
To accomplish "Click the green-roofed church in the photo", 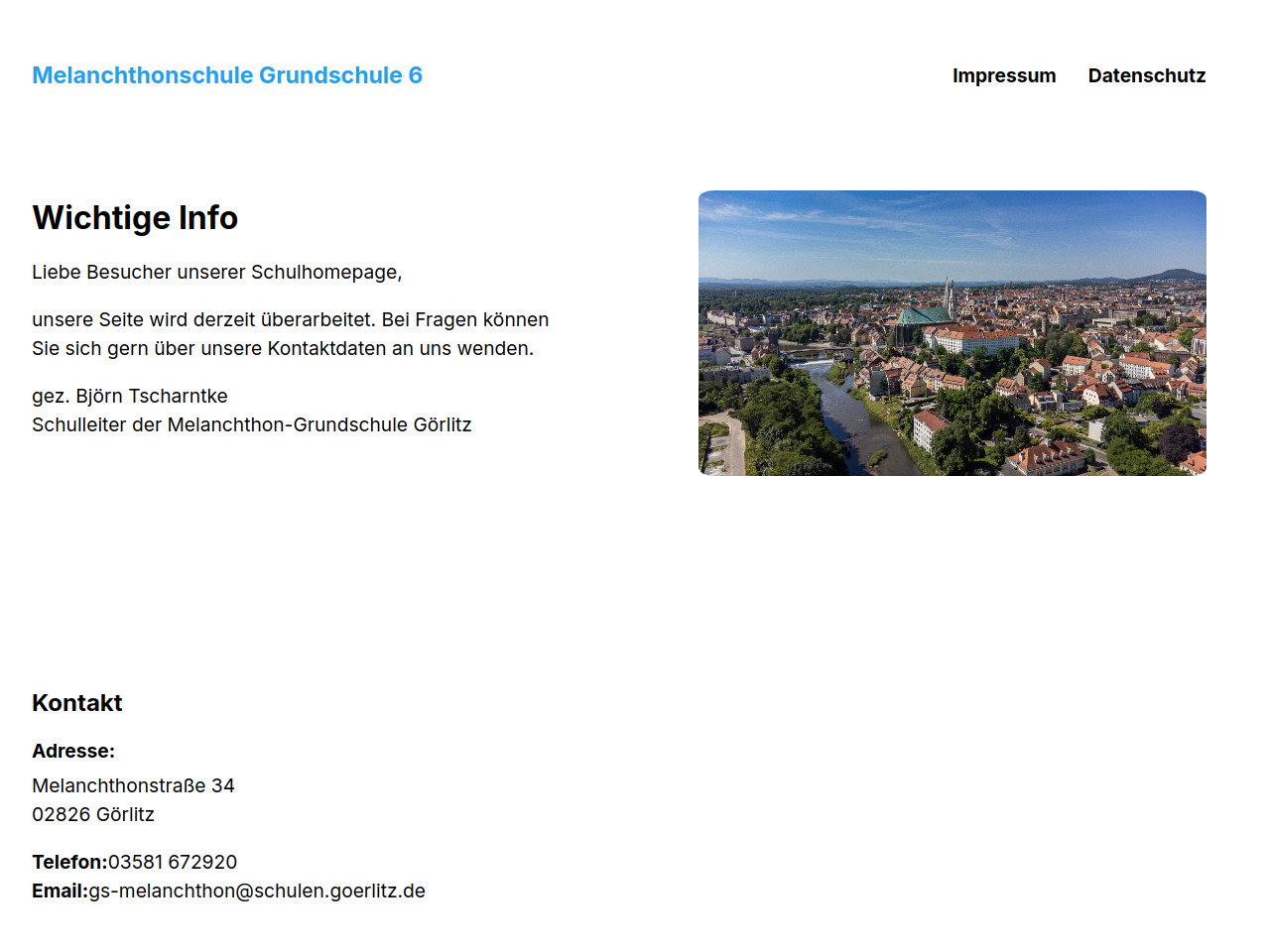I will click(x=925, y=316).
